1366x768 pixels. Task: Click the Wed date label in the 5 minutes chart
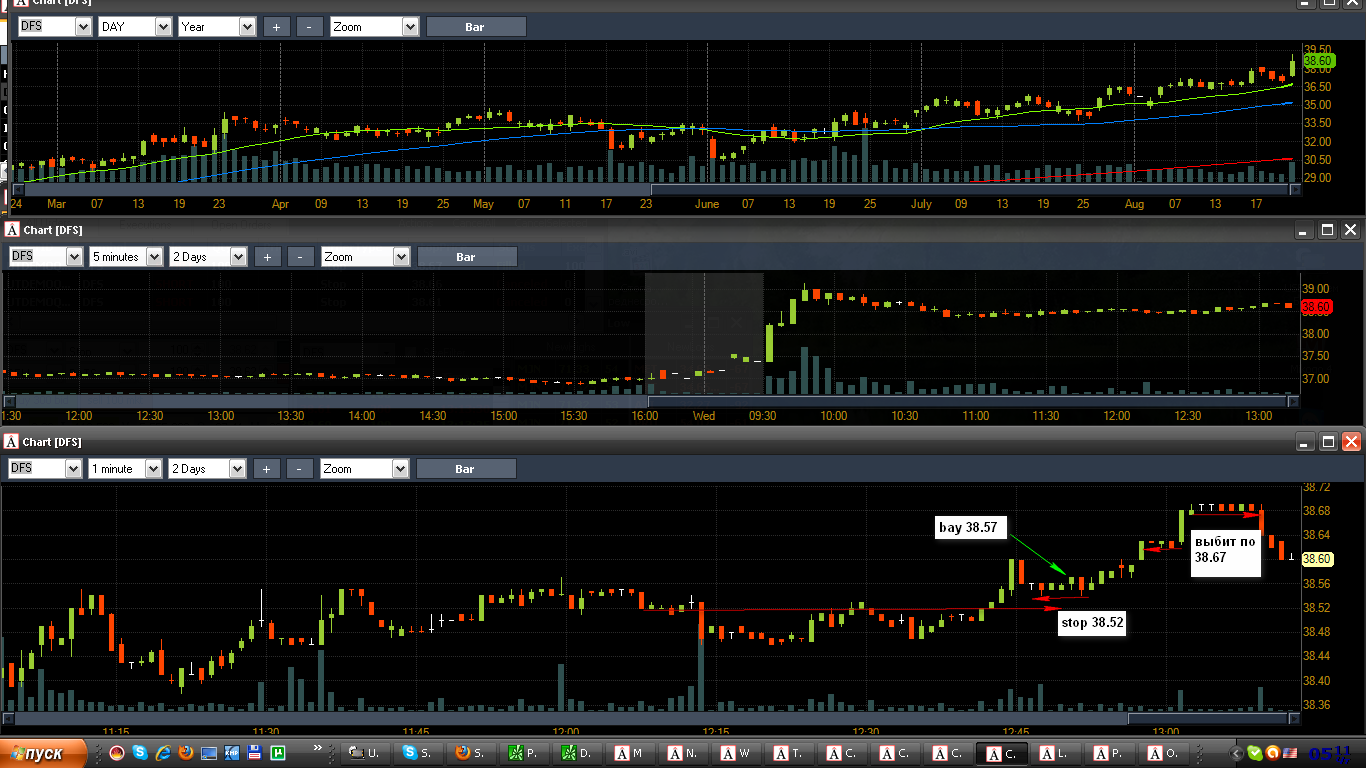click(703, 416)
